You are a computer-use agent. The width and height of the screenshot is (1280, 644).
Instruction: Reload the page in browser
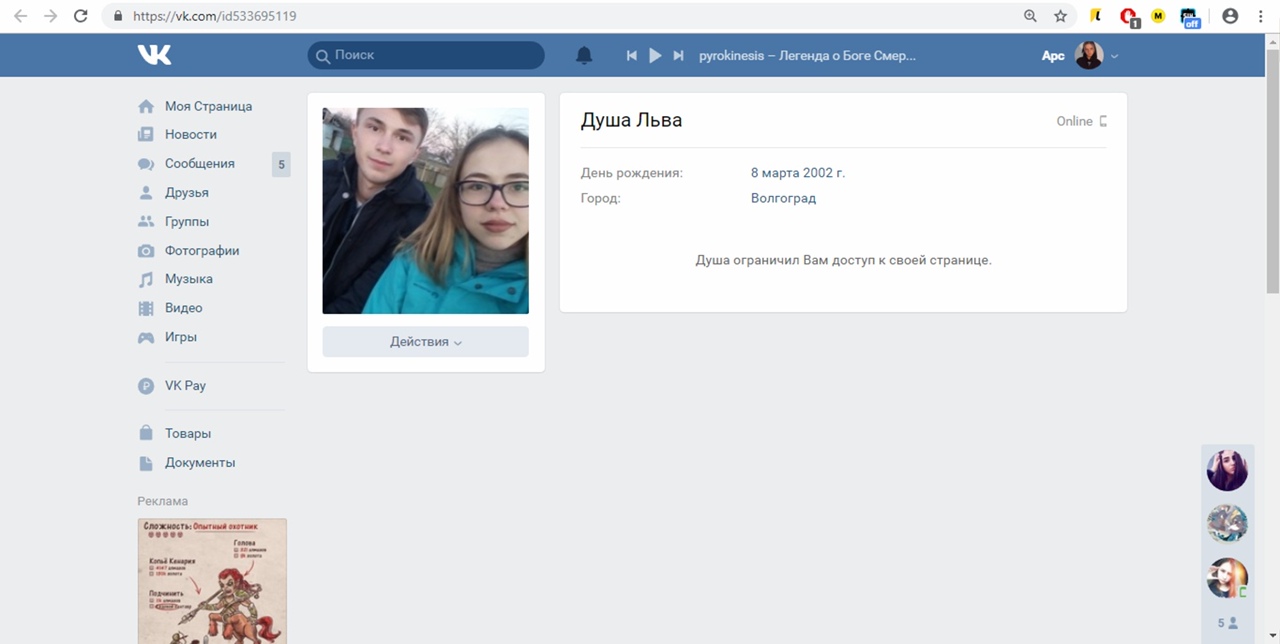click(81, 16)
